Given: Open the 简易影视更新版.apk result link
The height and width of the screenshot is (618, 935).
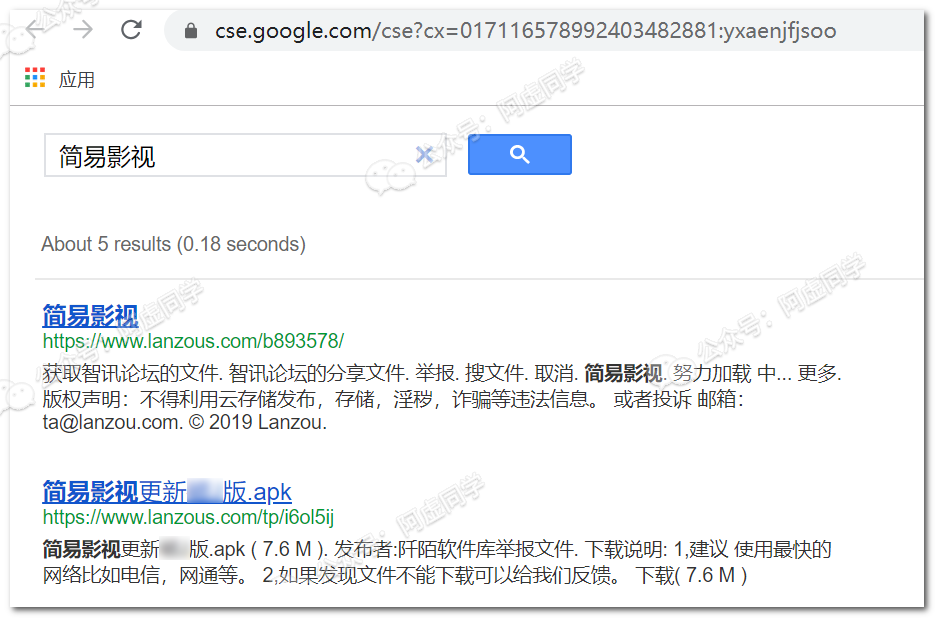Looking at the screenshot, I should coord(167,492).
